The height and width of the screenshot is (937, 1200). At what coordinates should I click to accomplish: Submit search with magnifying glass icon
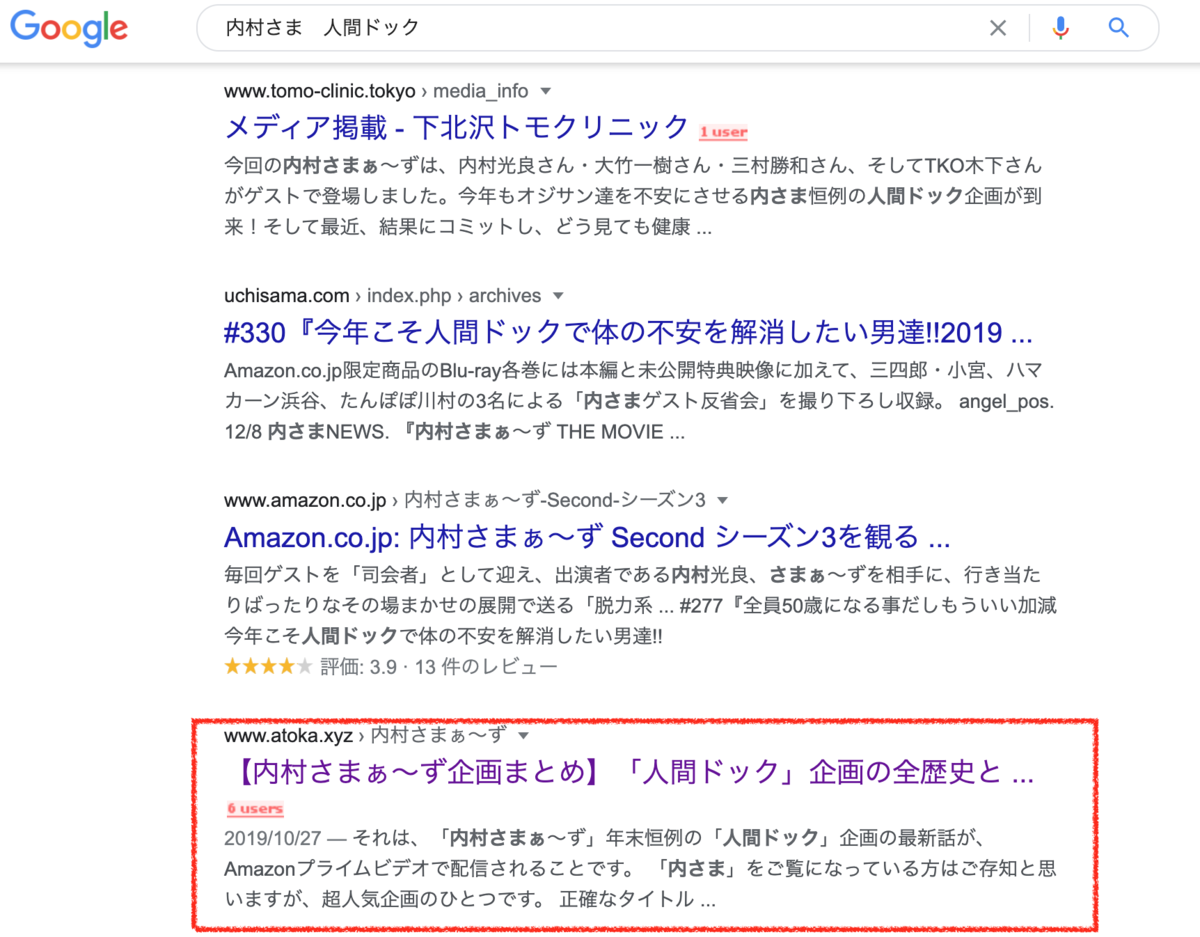click(x=1119, y=28)
